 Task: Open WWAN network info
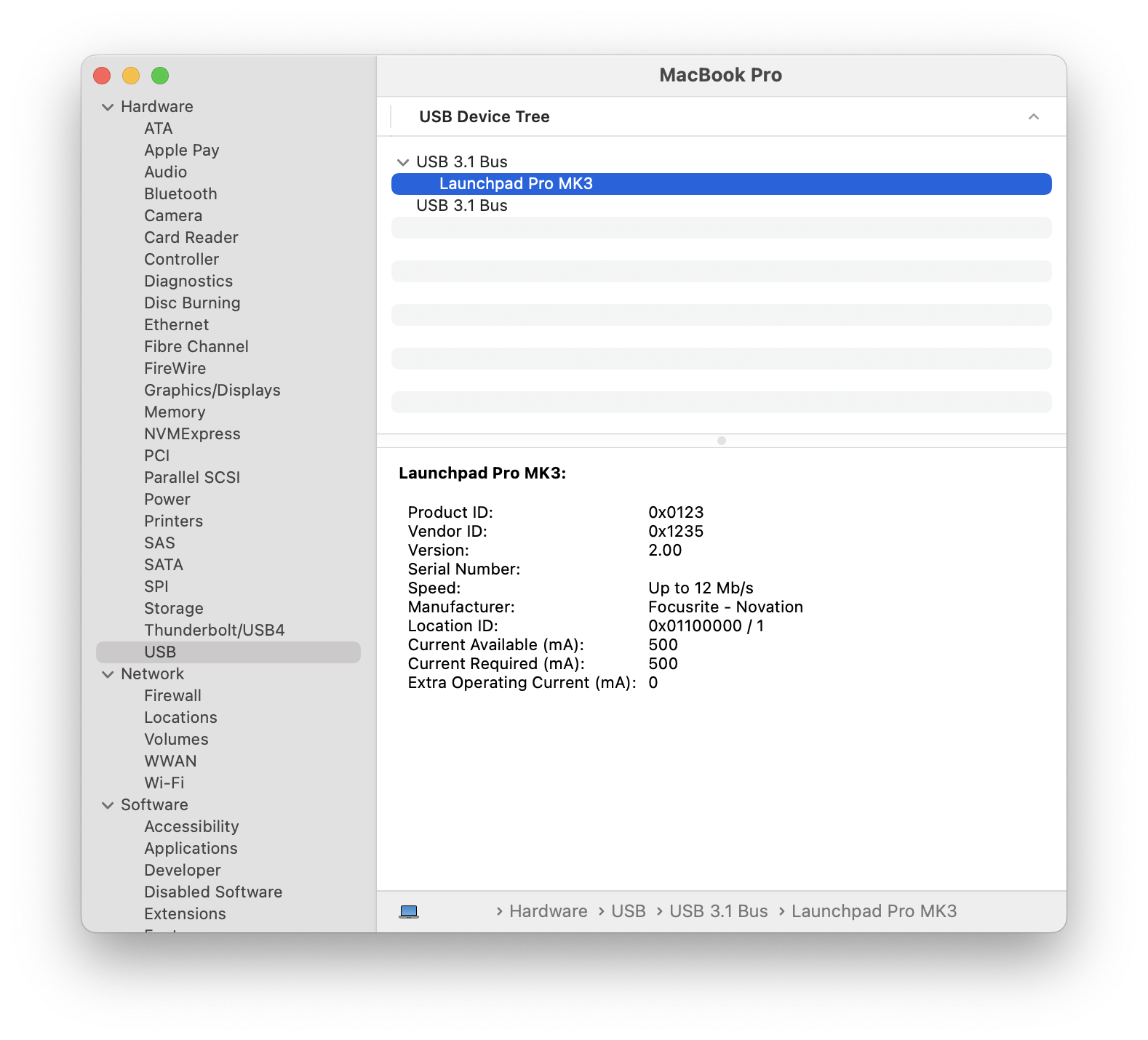pos(170,761)
